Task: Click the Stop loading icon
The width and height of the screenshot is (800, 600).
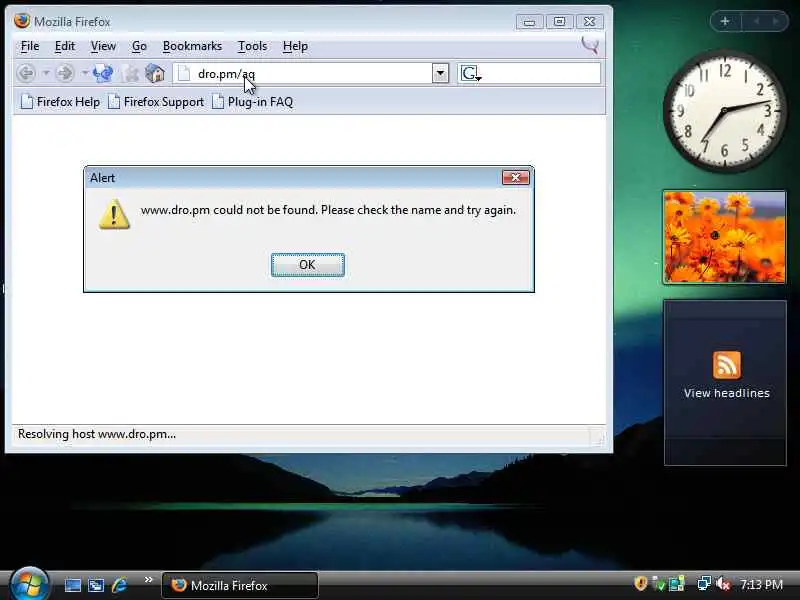Action: coord(131,74)
